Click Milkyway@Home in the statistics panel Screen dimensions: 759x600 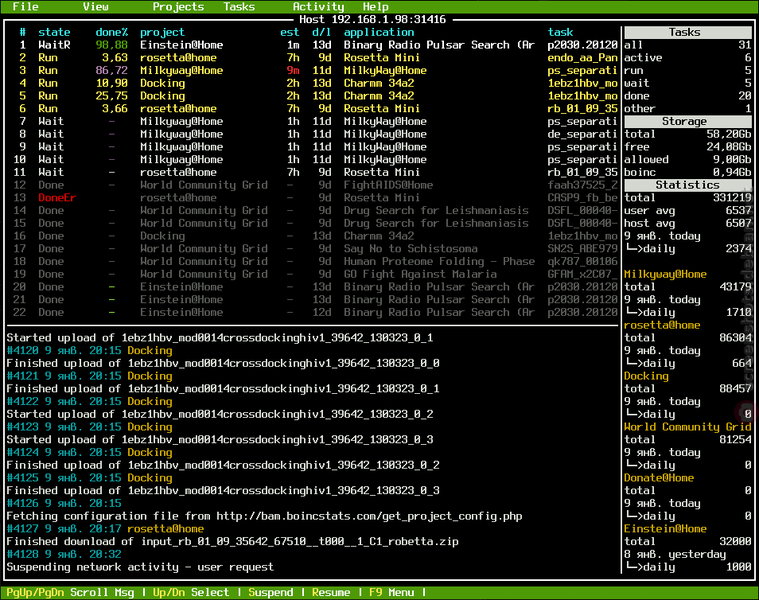tap(665, 274)
